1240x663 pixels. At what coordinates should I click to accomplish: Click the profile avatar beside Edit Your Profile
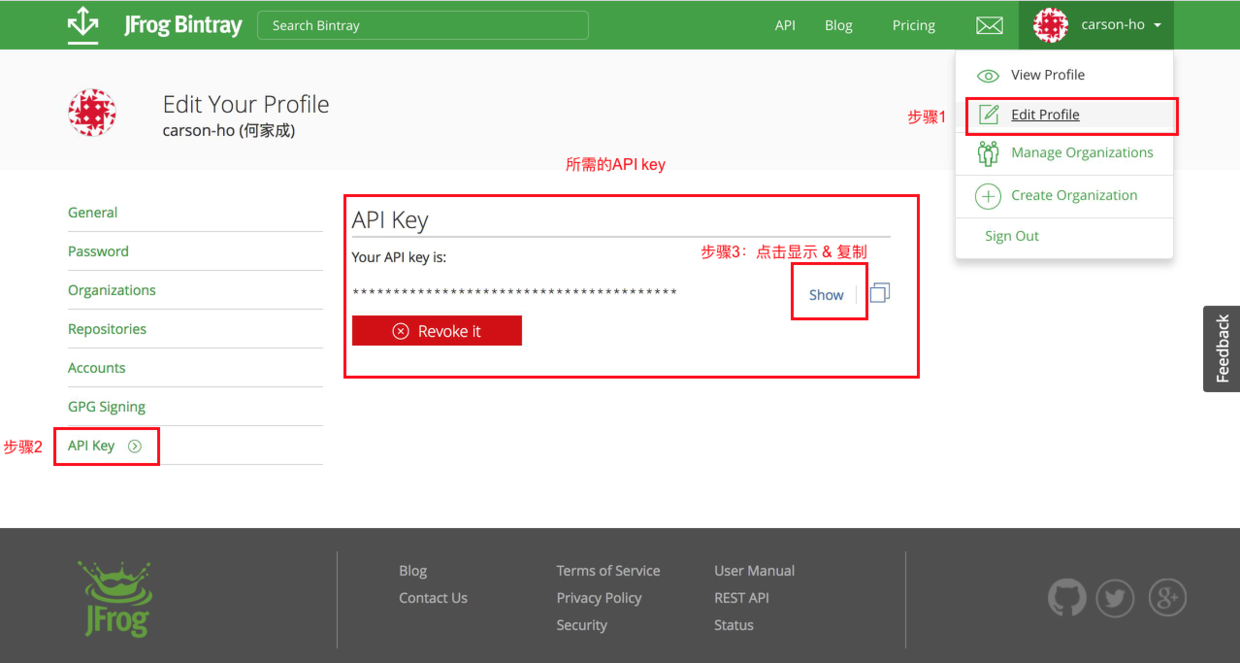(x=92, y=112)
